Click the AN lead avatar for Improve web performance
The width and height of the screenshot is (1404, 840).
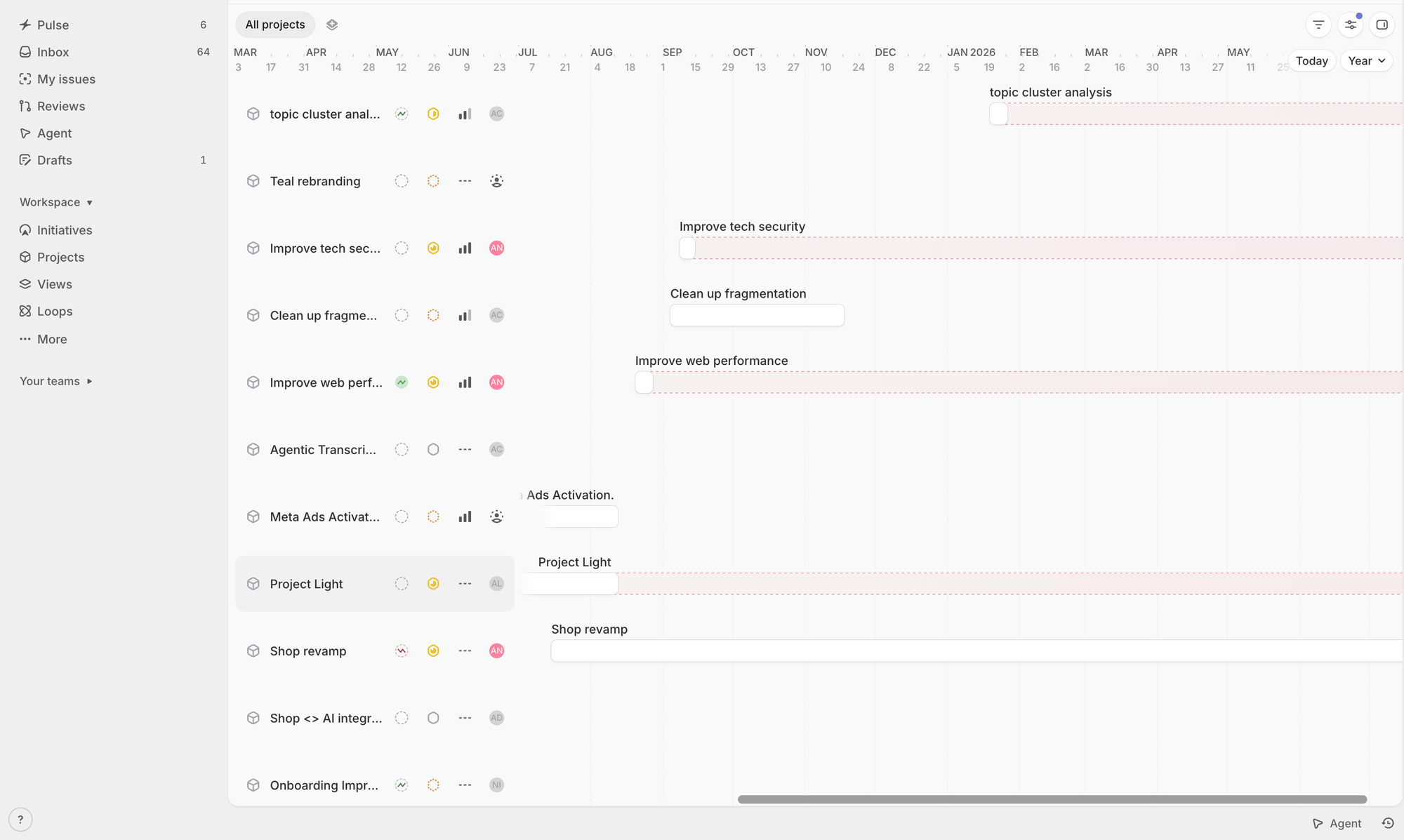(x=496, y=382)
